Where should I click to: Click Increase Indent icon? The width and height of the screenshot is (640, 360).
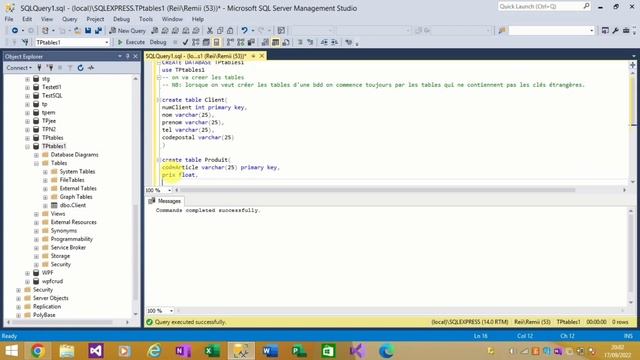(x=334, y=42)
